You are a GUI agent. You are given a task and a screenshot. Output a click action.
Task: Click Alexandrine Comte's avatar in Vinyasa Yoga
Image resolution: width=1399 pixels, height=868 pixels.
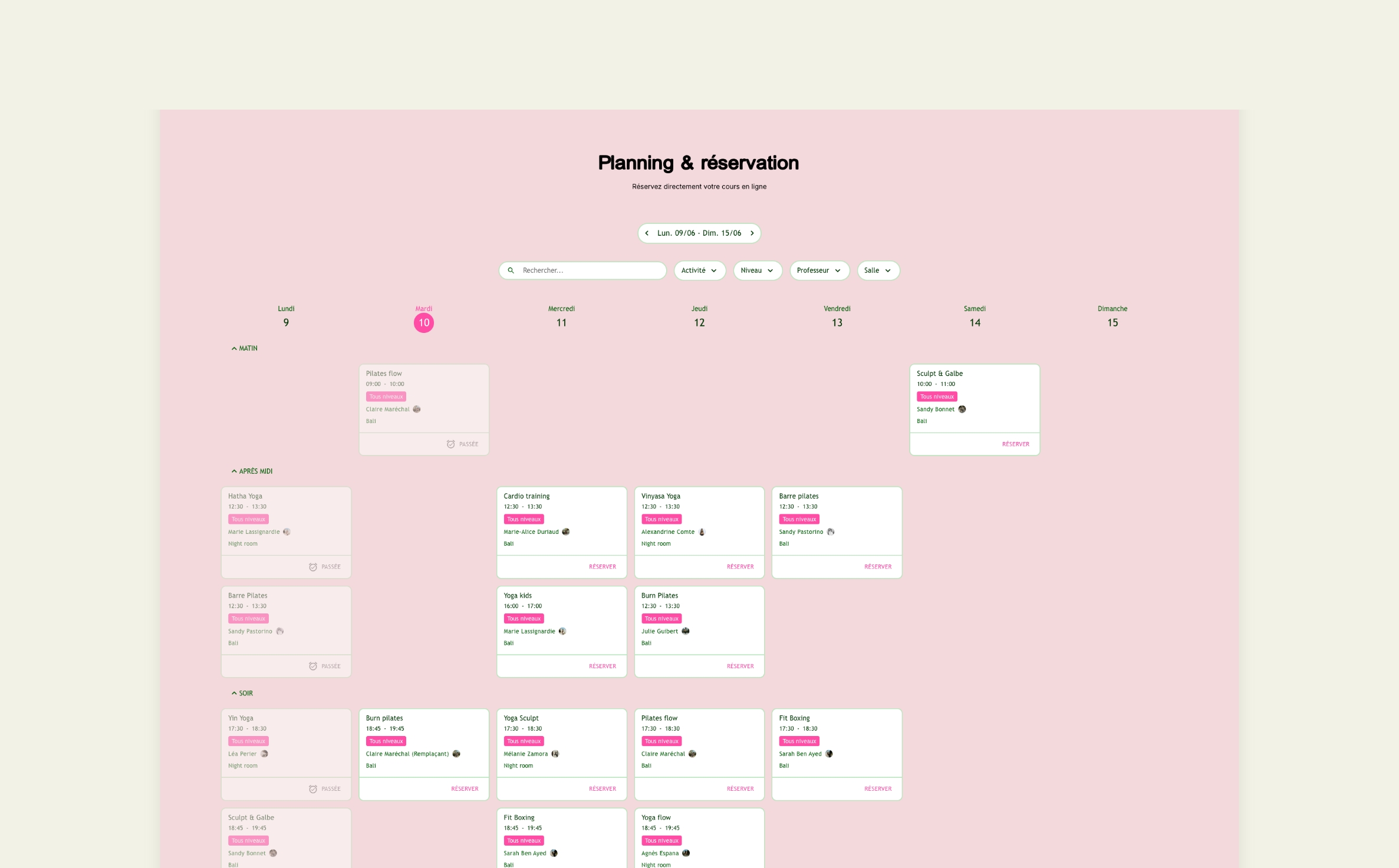click(x=702, y=532)
